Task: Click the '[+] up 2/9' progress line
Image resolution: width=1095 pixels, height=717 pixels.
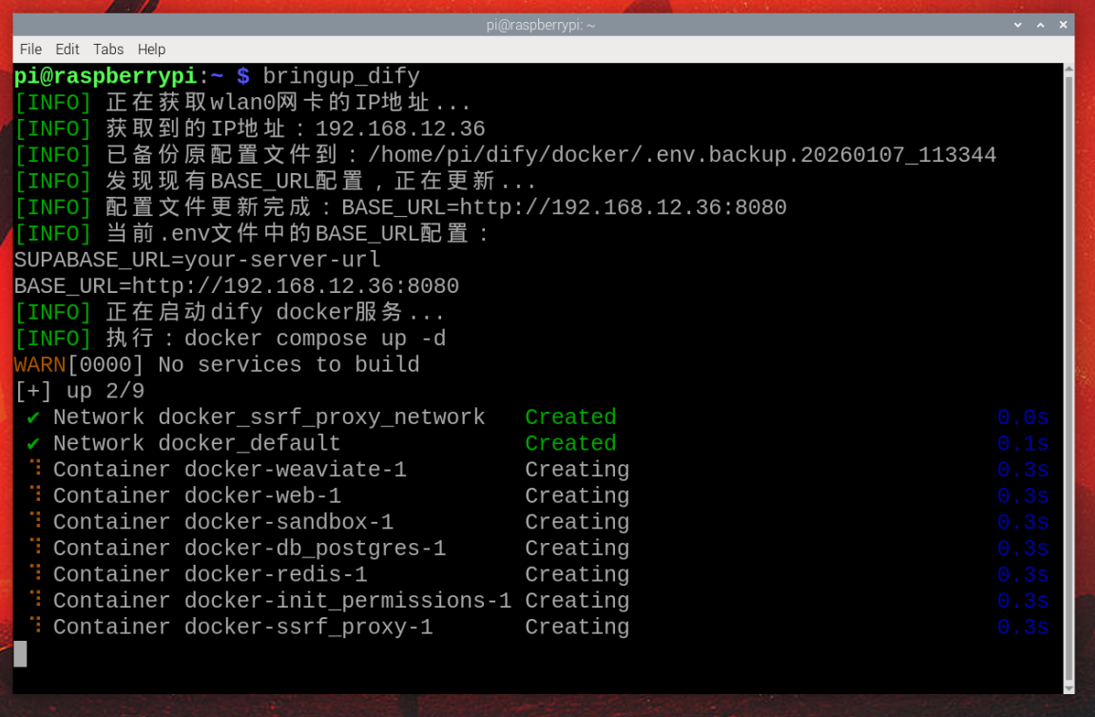Action: [x=80, y=391]
